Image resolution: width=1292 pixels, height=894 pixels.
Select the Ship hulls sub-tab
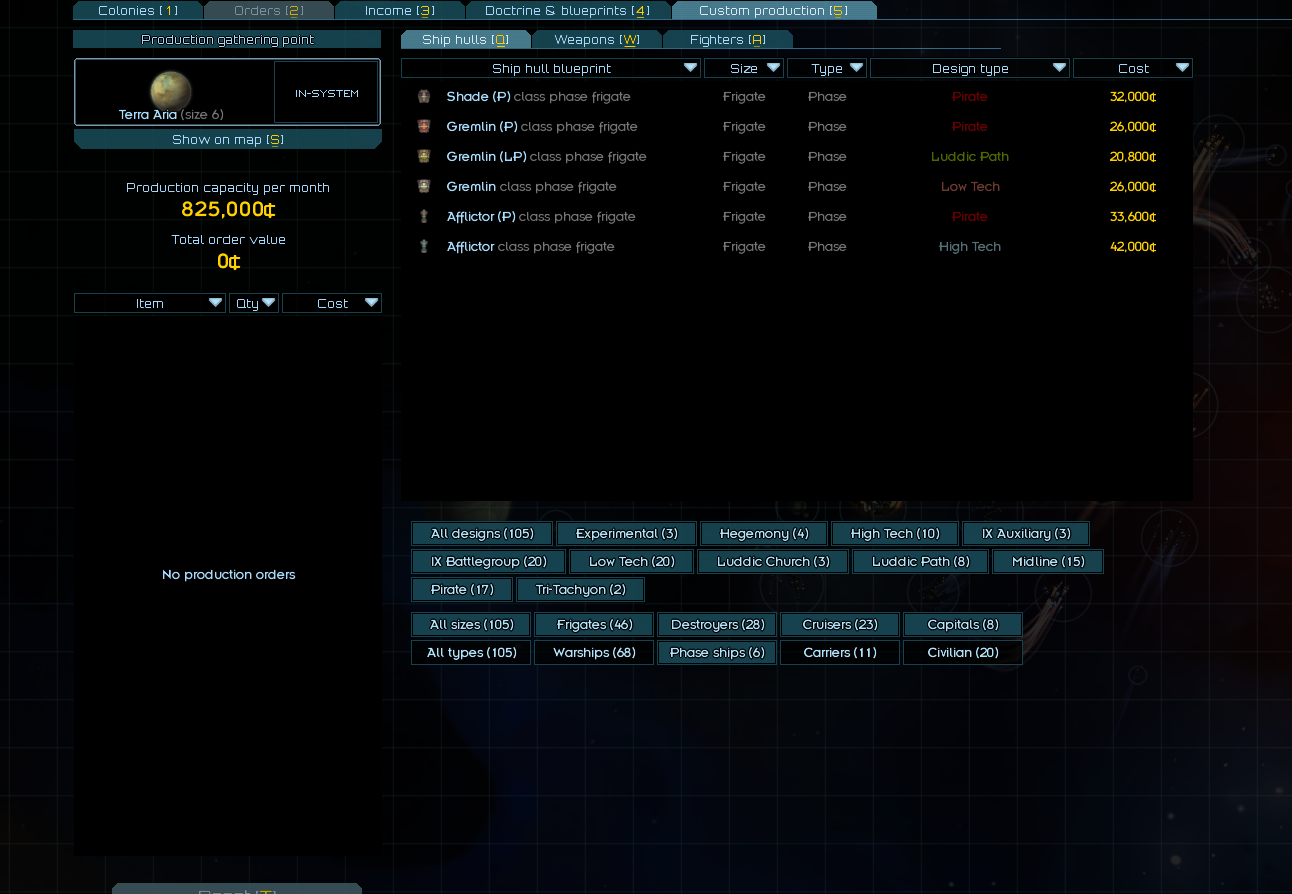[x=466, y=40]
